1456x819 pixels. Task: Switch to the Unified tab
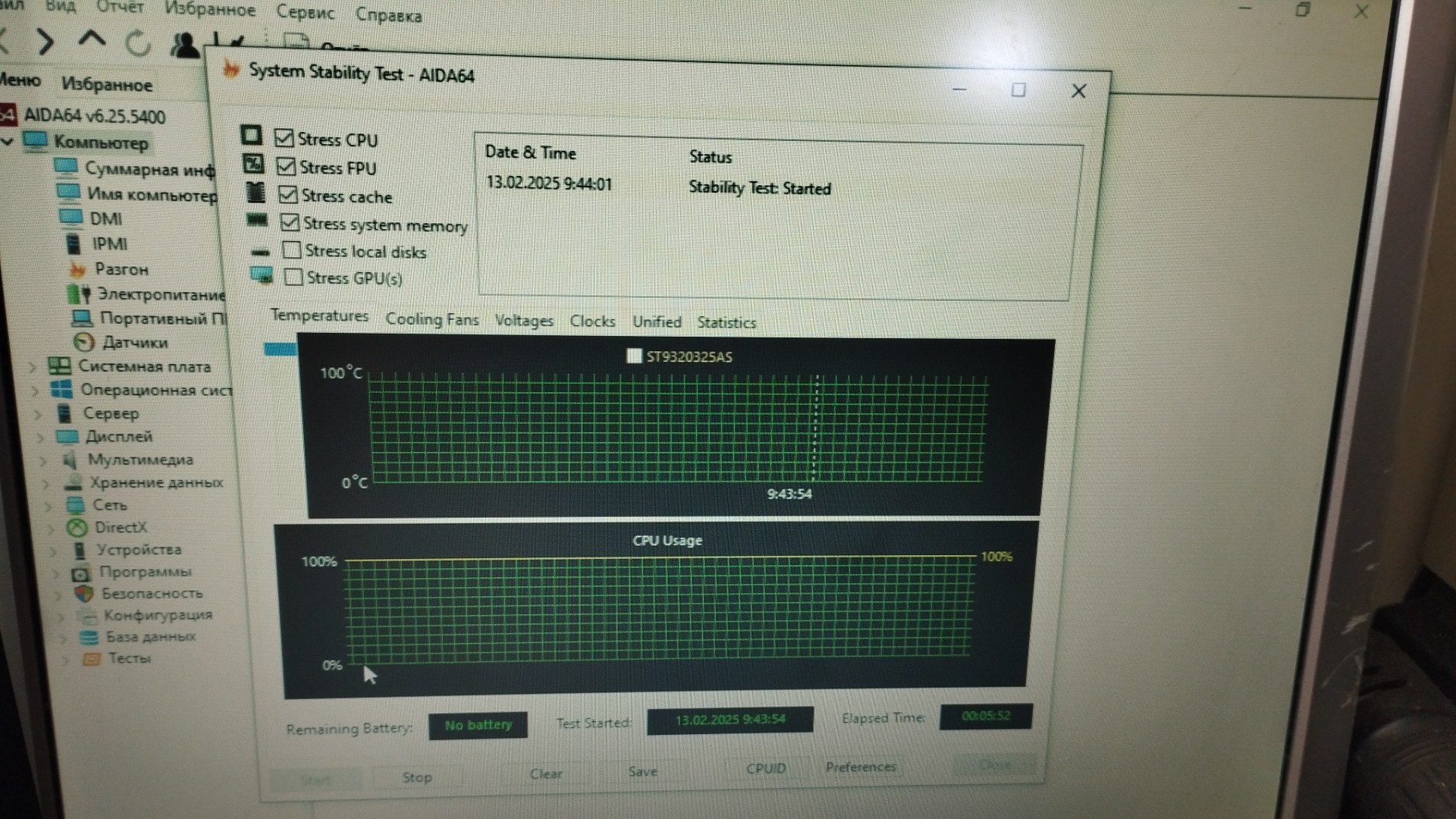tap(657, 322)
